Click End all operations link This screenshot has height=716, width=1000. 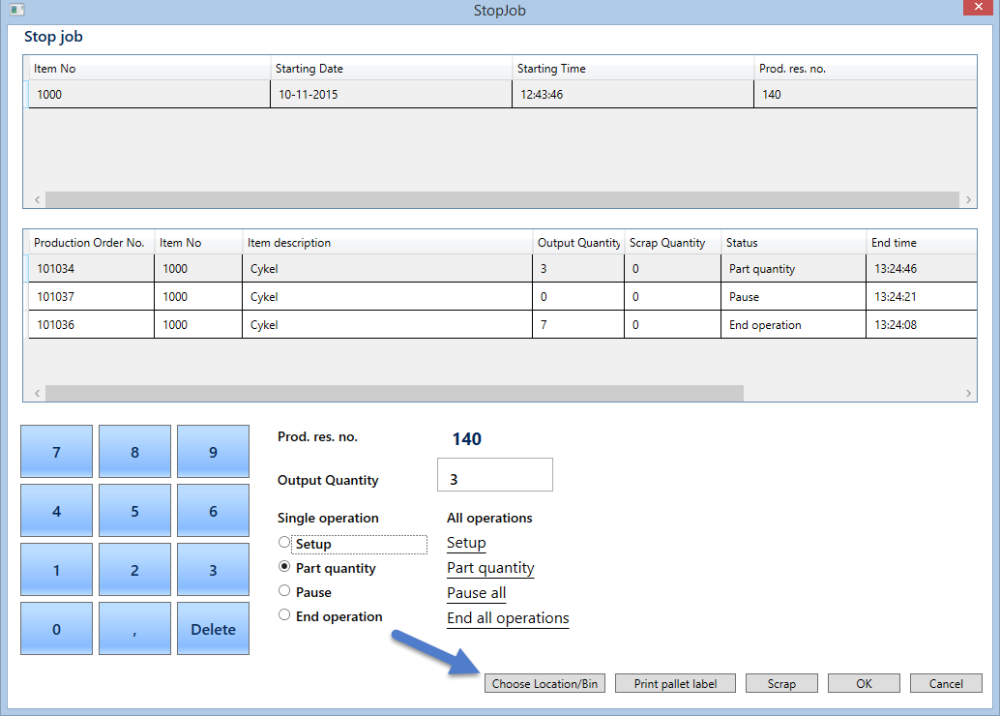pos(508,618)
